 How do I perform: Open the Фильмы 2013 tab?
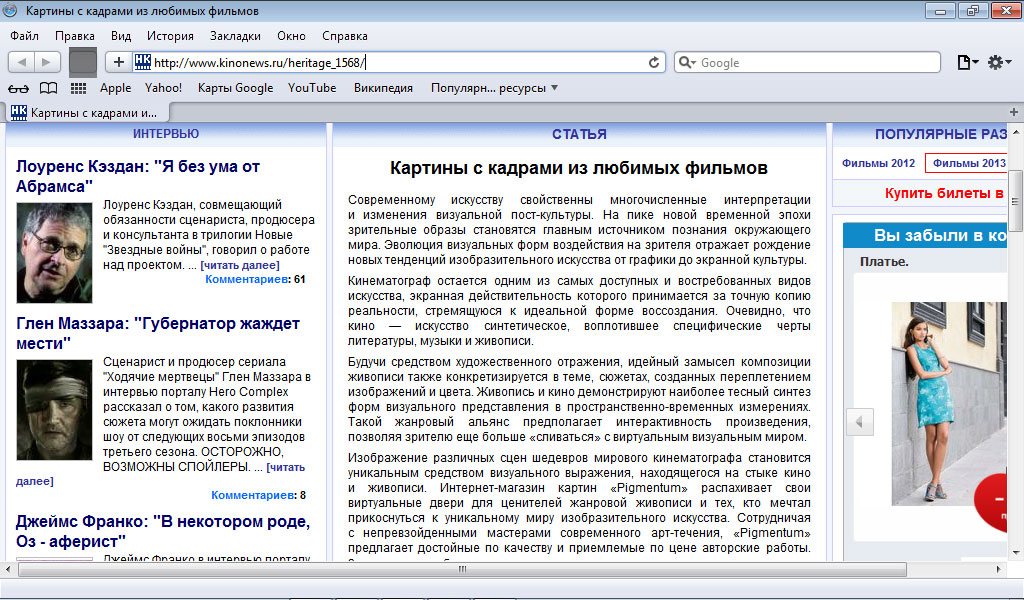click(966, 163)
